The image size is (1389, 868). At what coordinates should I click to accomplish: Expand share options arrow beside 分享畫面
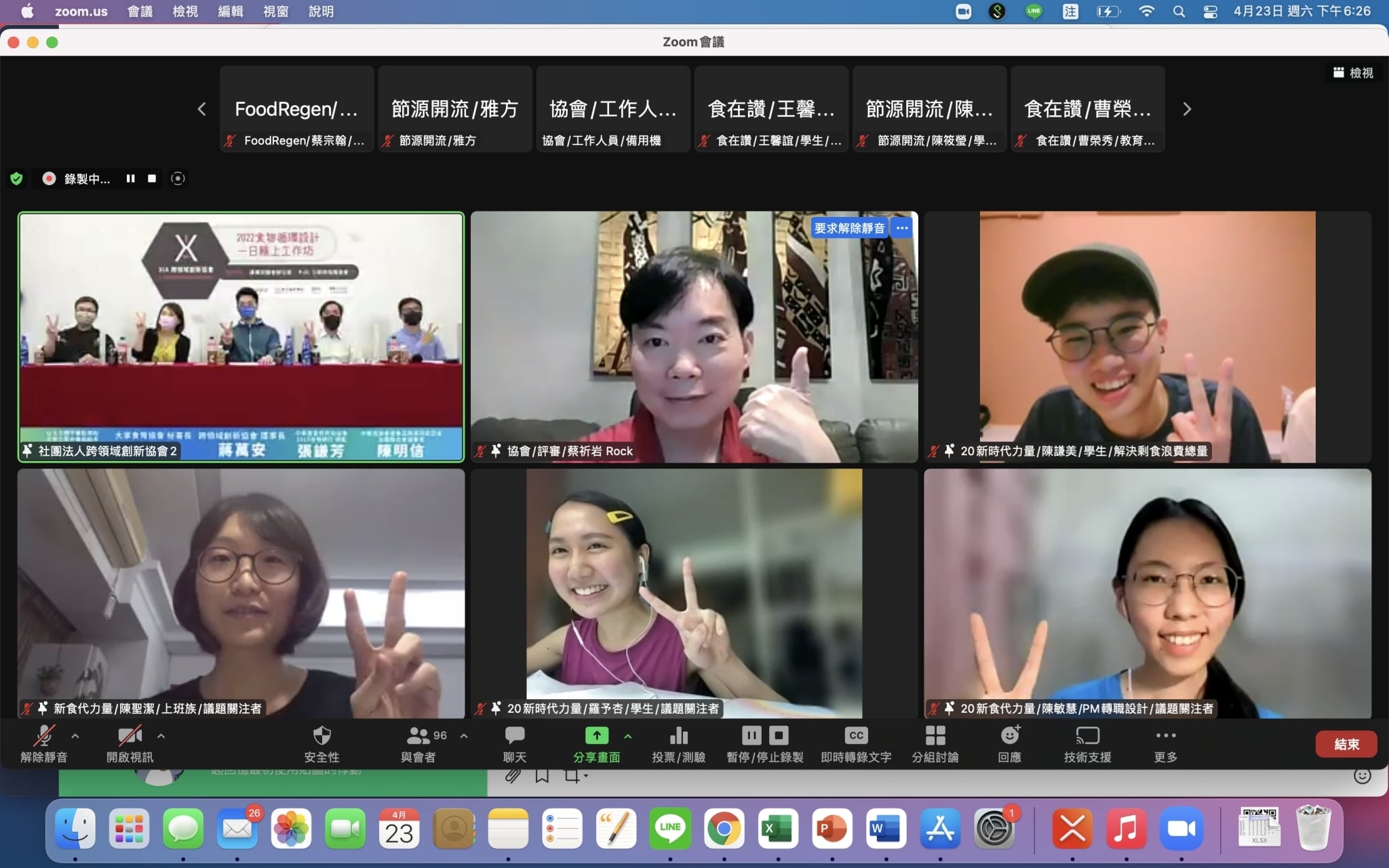(x=628, y=736)
